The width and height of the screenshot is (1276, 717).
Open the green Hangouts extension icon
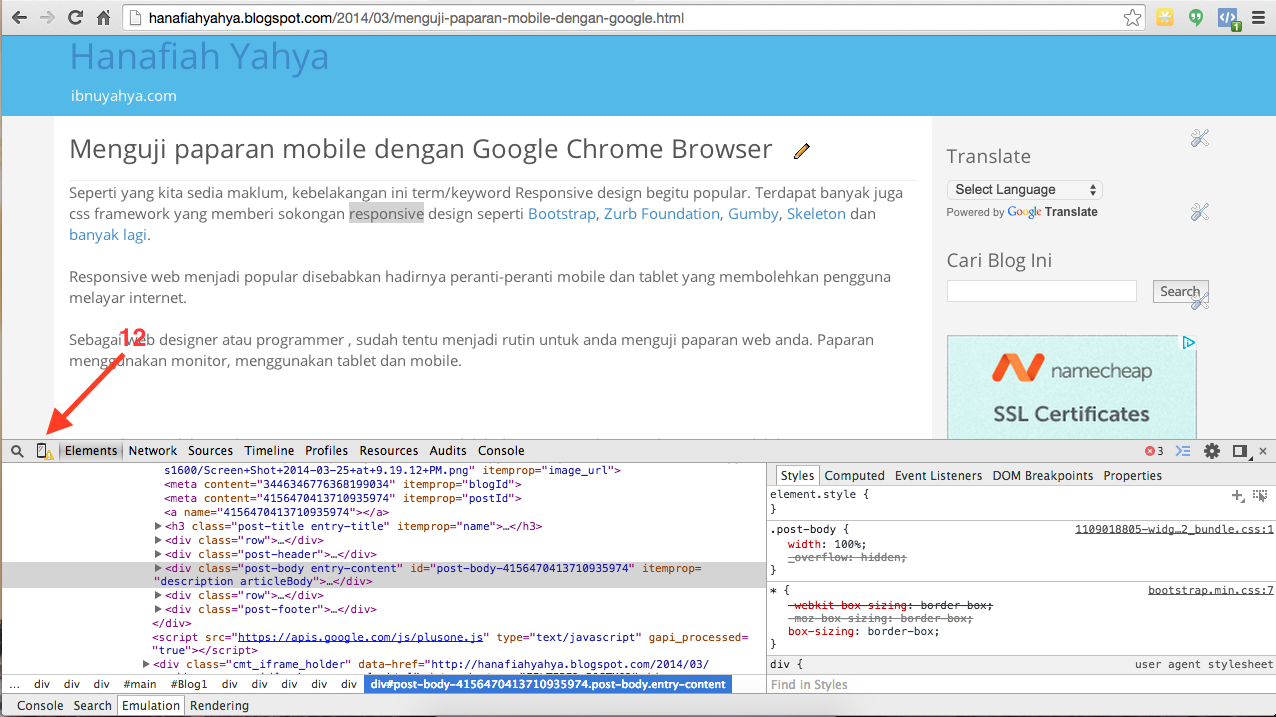point(1196,17)
